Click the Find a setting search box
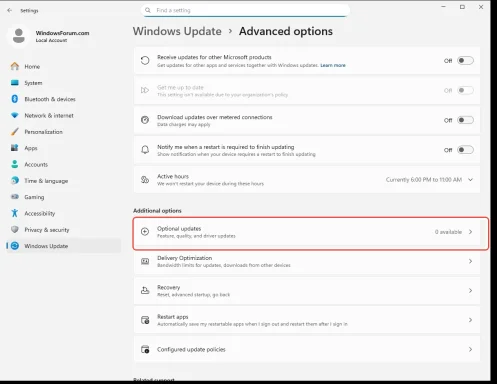497x384 pixels. [245, 10]
